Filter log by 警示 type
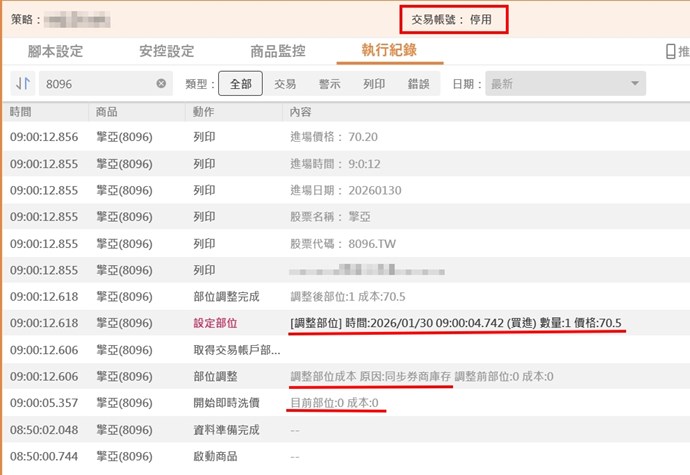This screenshot has width=690, height=475. click(330, 84)
